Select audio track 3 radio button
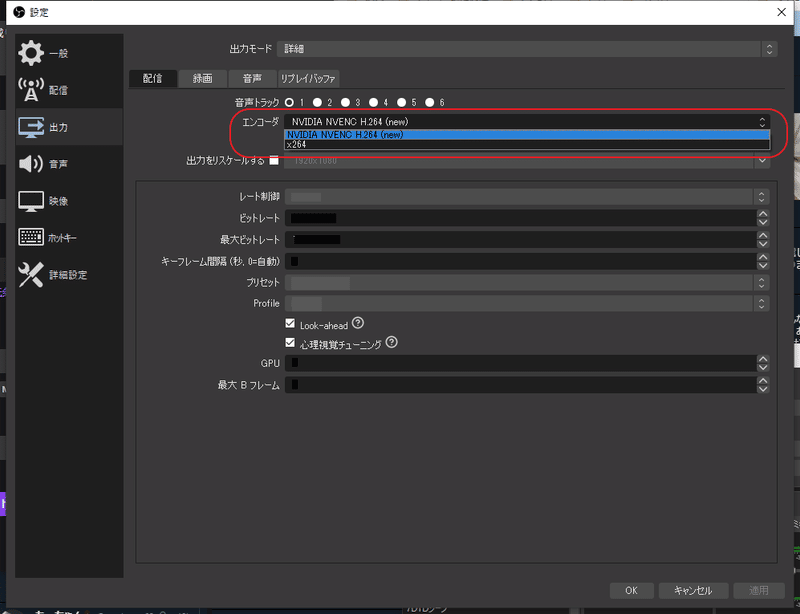Image resolution: width=800 pixels, height=614 pixels. coord(345,103)
